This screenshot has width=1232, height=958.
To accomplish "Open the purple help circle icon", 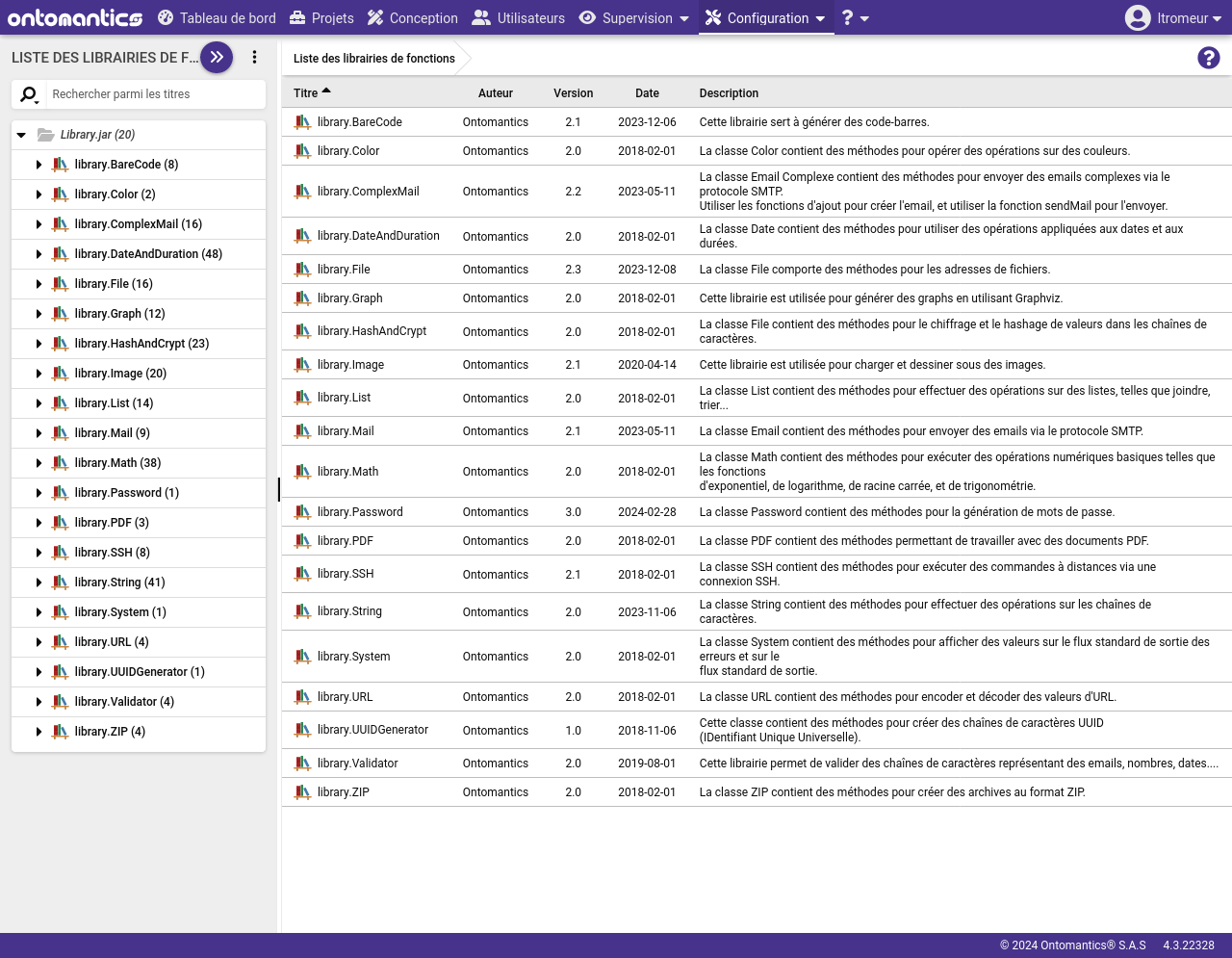I will pos(1209,58).
